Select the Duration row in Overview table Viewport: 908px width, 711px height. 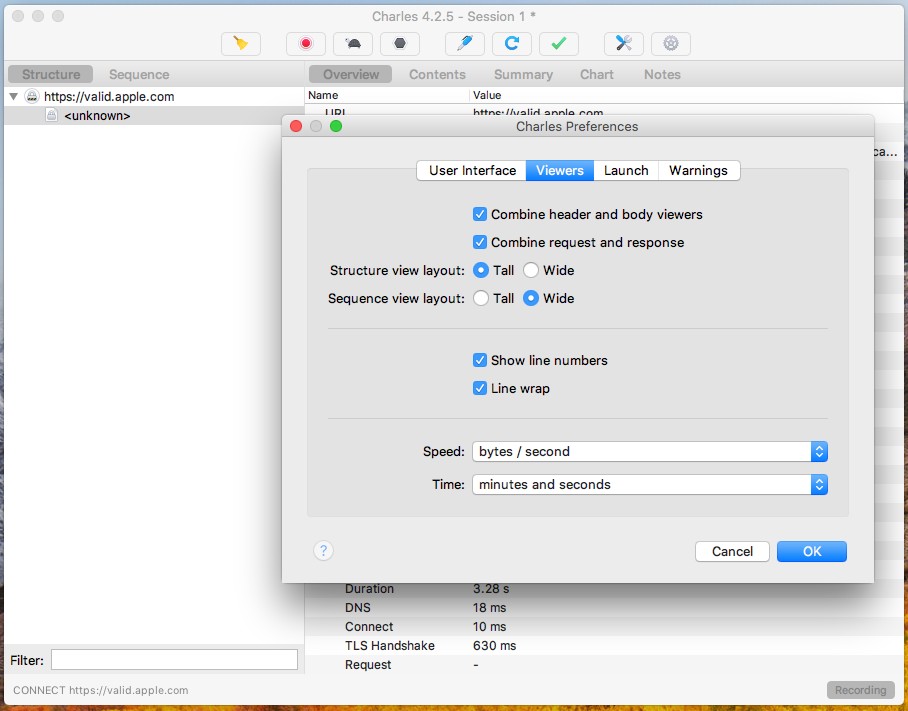click(606, 589)
